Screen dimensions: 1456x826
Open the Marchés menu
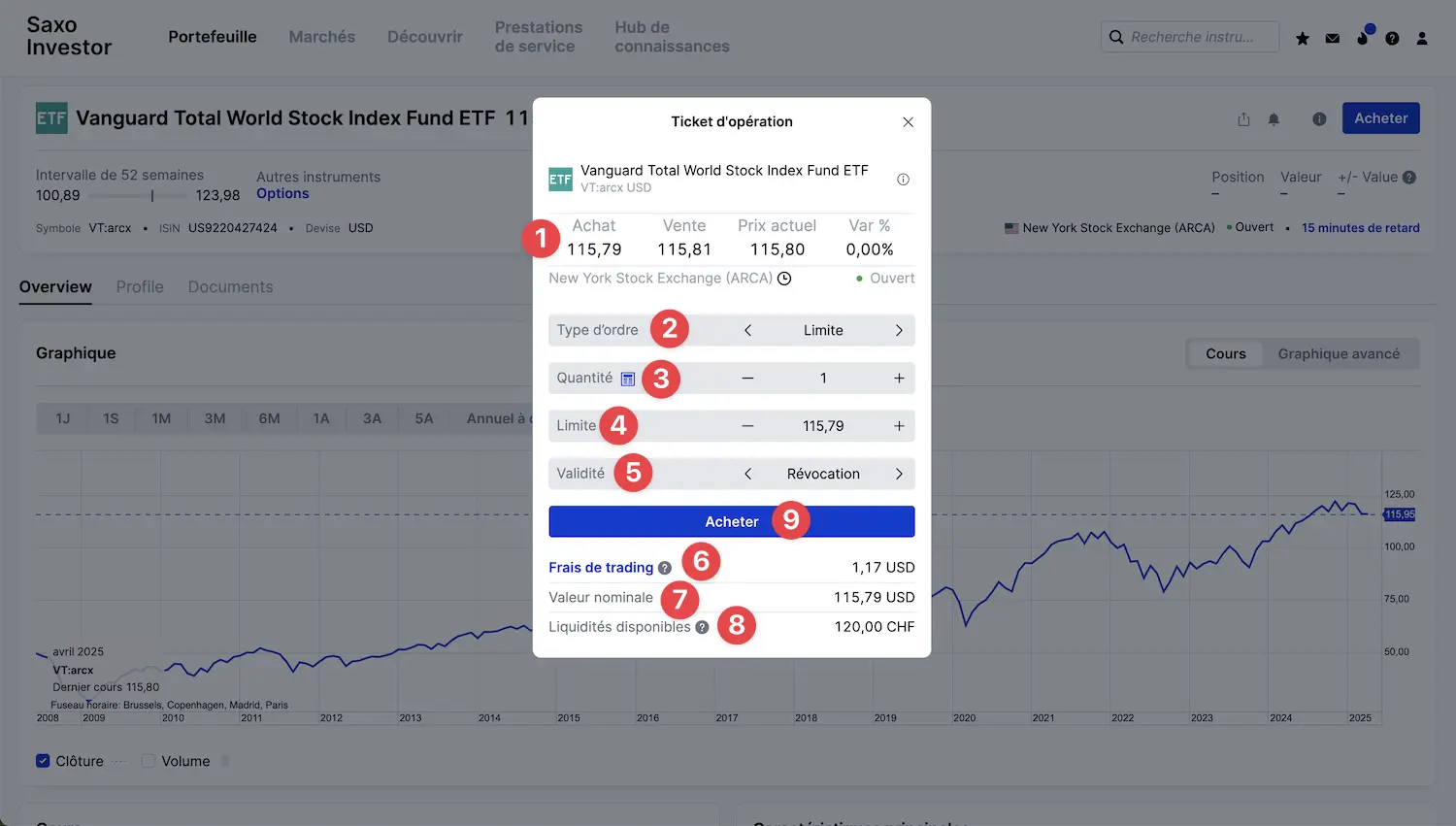(x=321, y=37)
